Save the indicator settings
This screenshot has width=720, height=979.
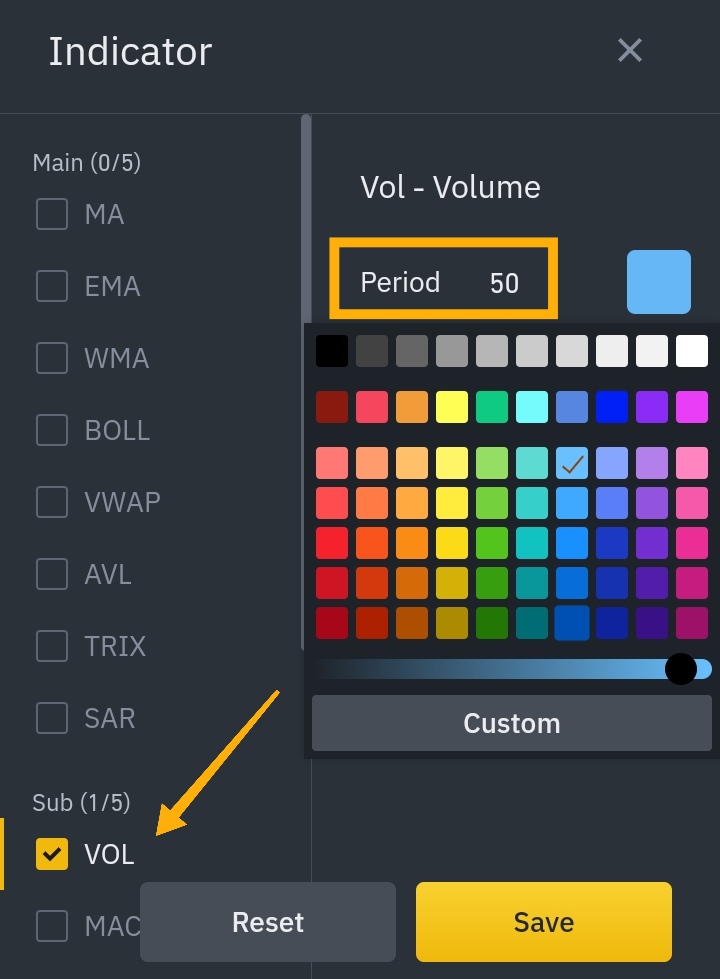pyautogui.click(x=544, y=922)
